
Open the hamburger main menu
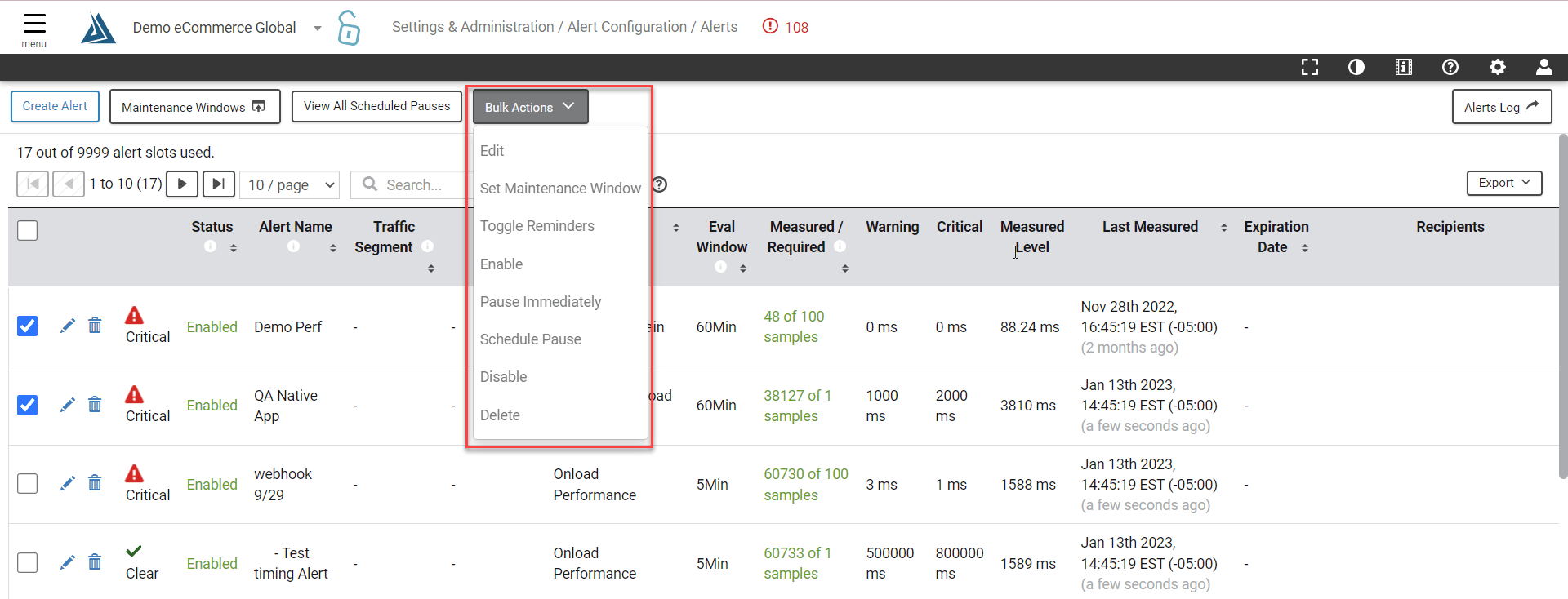click(34, 29)
